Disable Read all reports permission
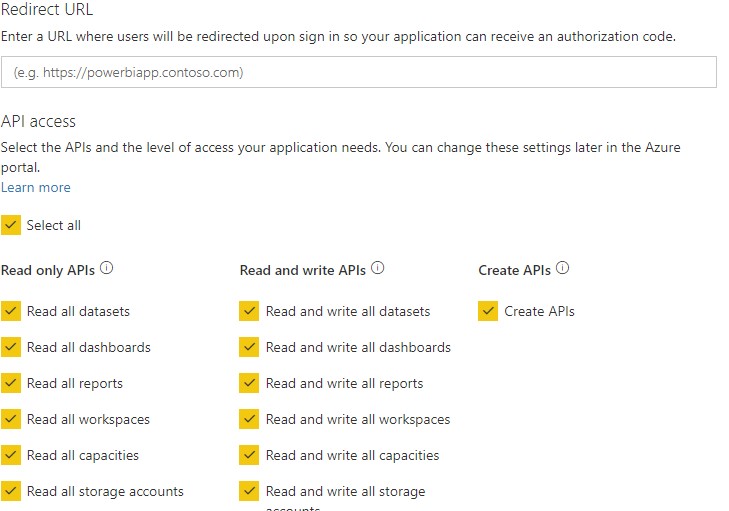The image size is (729, 511). [11, 383]
